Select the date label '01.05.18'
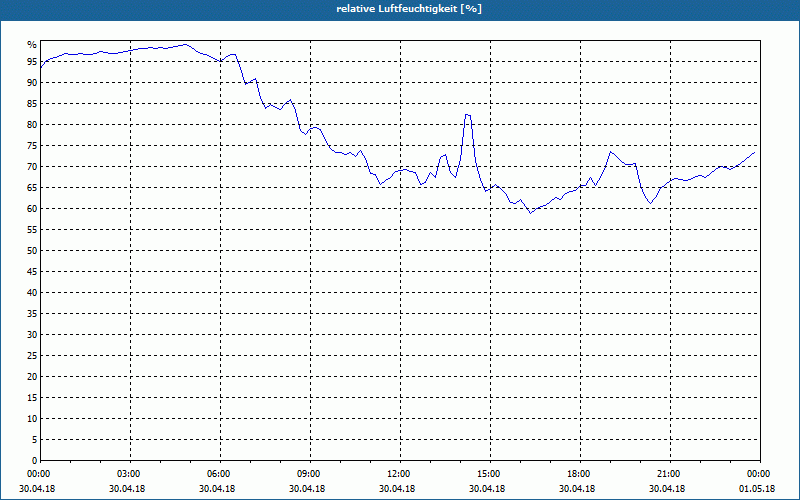 [757, 489]
